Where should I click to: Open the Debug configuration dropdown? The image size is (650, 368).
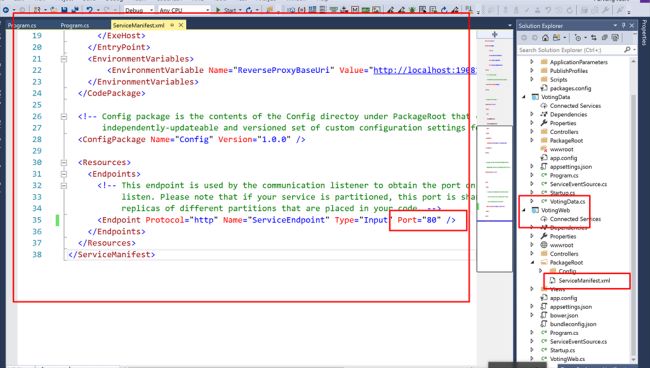(x=139, y=10)
